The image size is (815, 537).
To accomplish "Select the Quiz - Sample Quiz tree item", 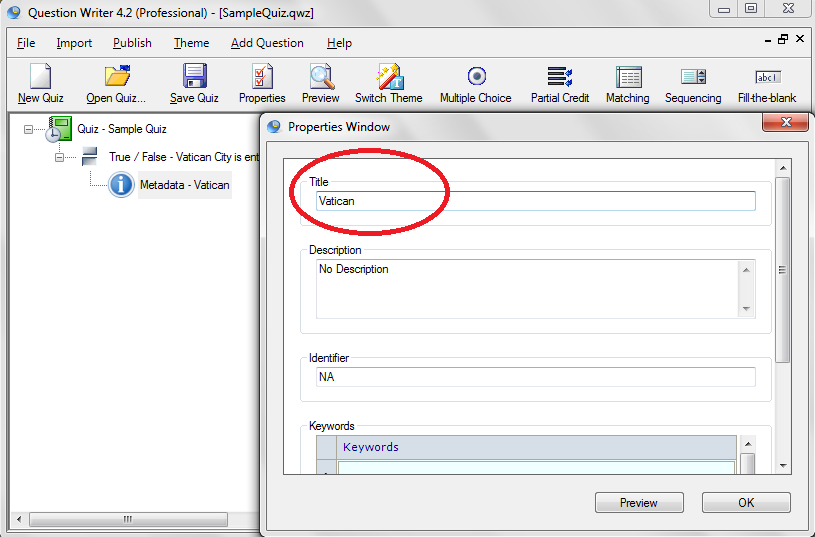I will pos(122,129).
